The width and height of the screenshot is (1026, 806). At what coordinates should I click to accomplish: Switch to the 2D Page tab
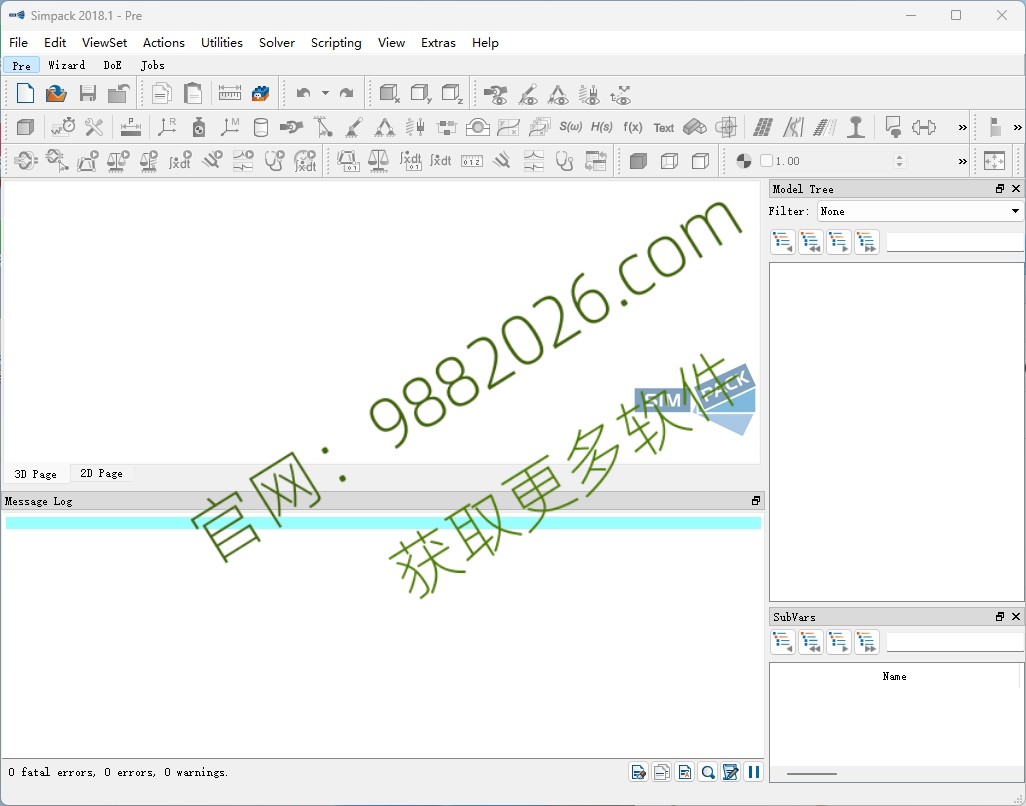(x=101, y=474)
